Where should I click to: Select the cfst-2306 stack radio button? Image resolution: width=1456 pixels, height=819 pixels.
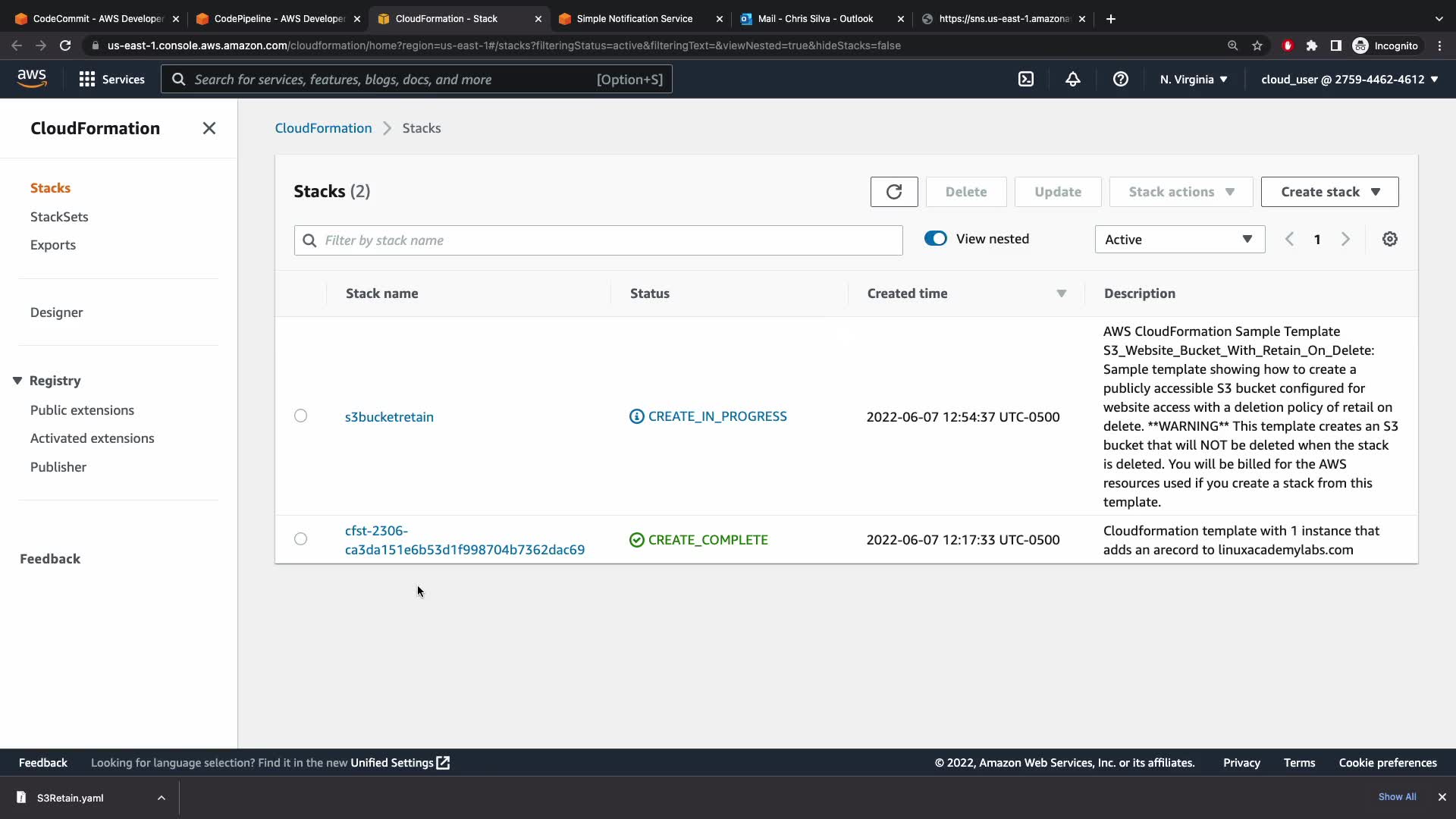[300, 539]
